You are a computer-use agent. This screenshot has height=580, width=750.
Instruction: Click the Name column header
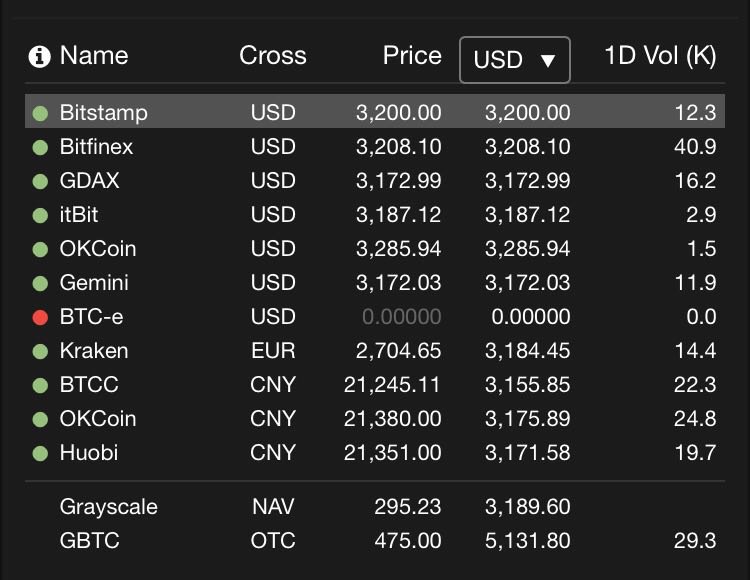tap(94, 55)
